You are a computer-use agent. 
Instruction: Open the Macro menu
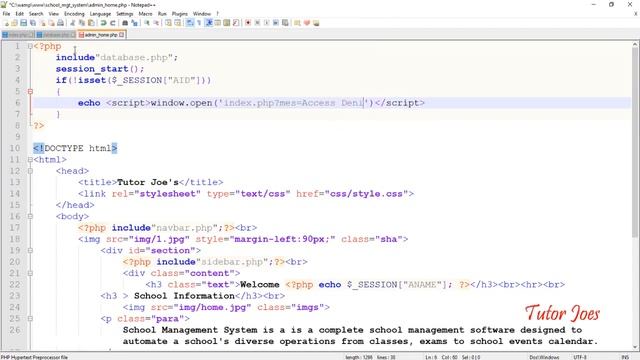[145, 13]
